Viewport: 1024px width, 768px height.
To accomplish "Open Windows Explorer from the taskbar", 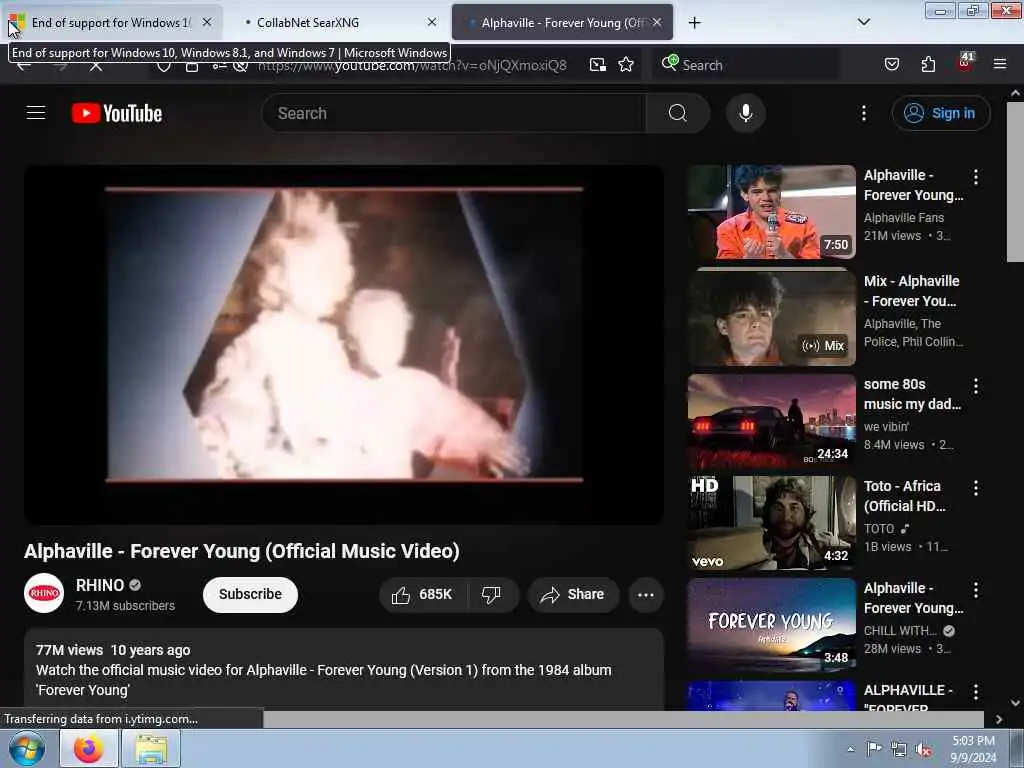I will [x=152, y=748].
